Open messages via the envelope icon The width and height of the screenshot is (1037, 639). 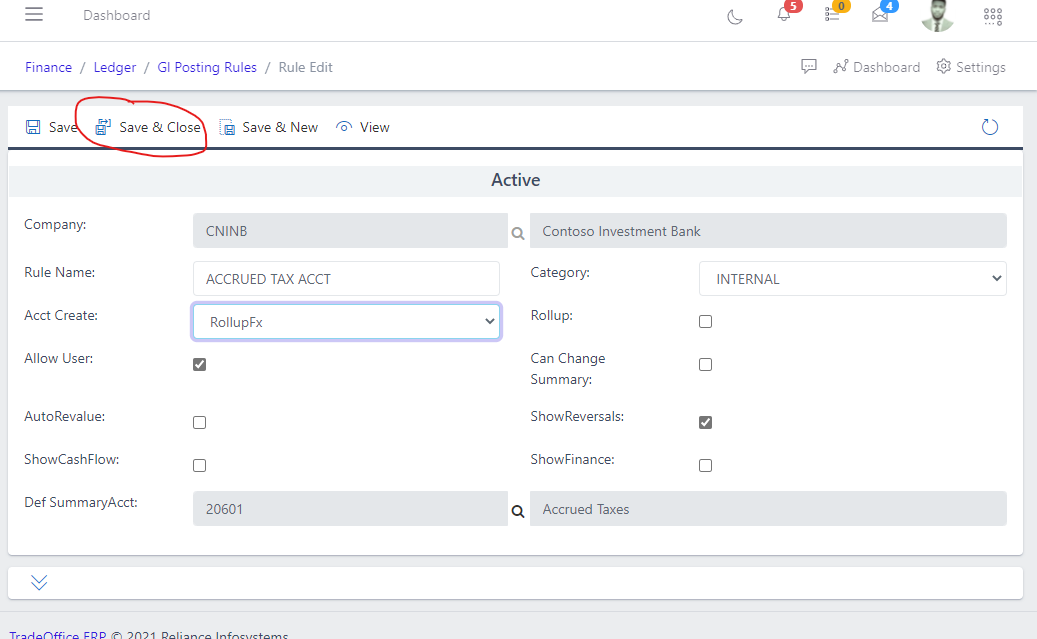(x=881, y=17)
